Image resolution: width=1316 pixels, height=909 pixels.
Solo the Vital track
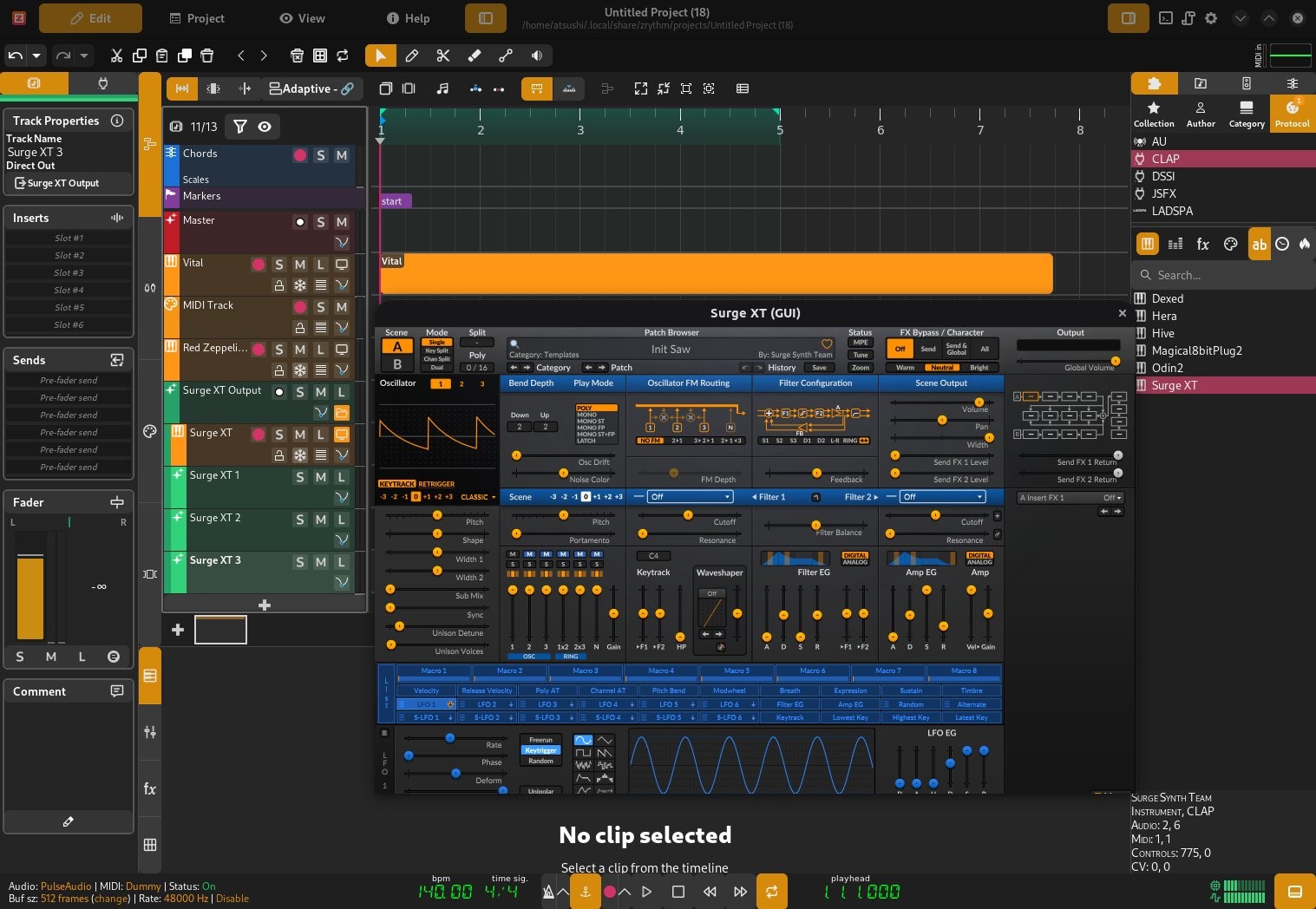pyautogui.click(x=278, y=265)
